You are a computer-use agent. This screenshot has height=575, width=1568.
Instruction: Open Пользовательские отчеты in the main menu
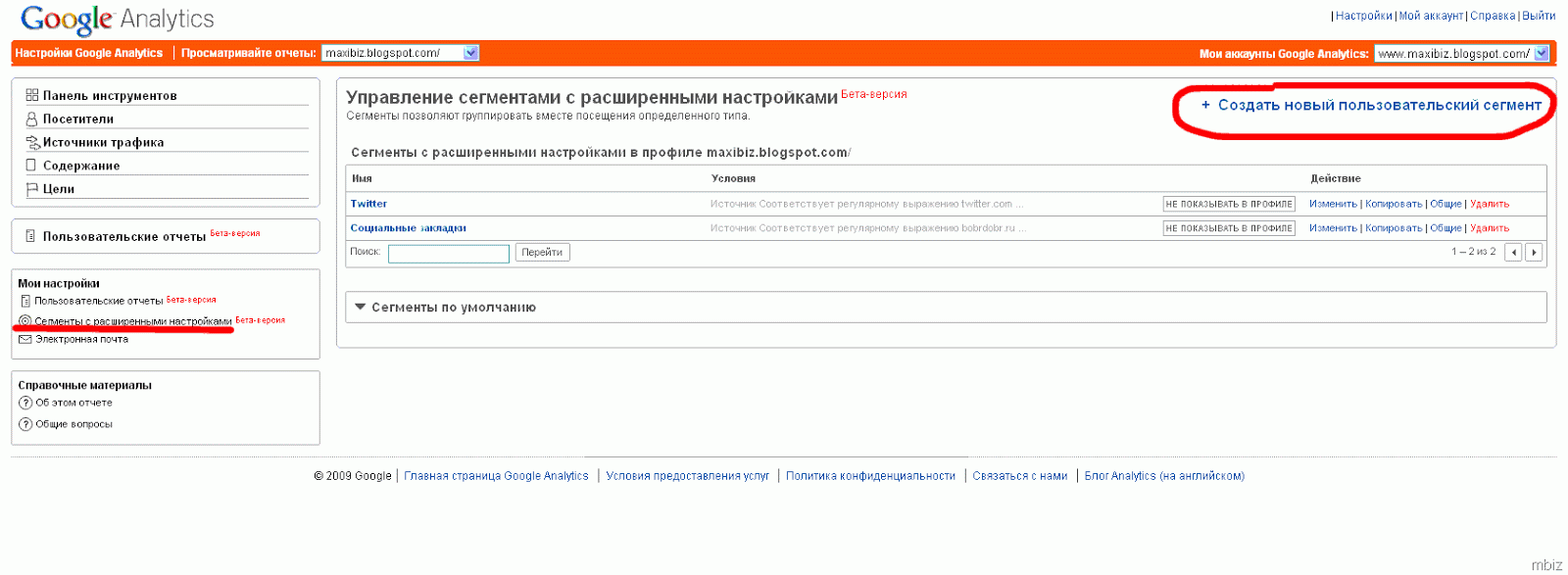coord(124,236)
